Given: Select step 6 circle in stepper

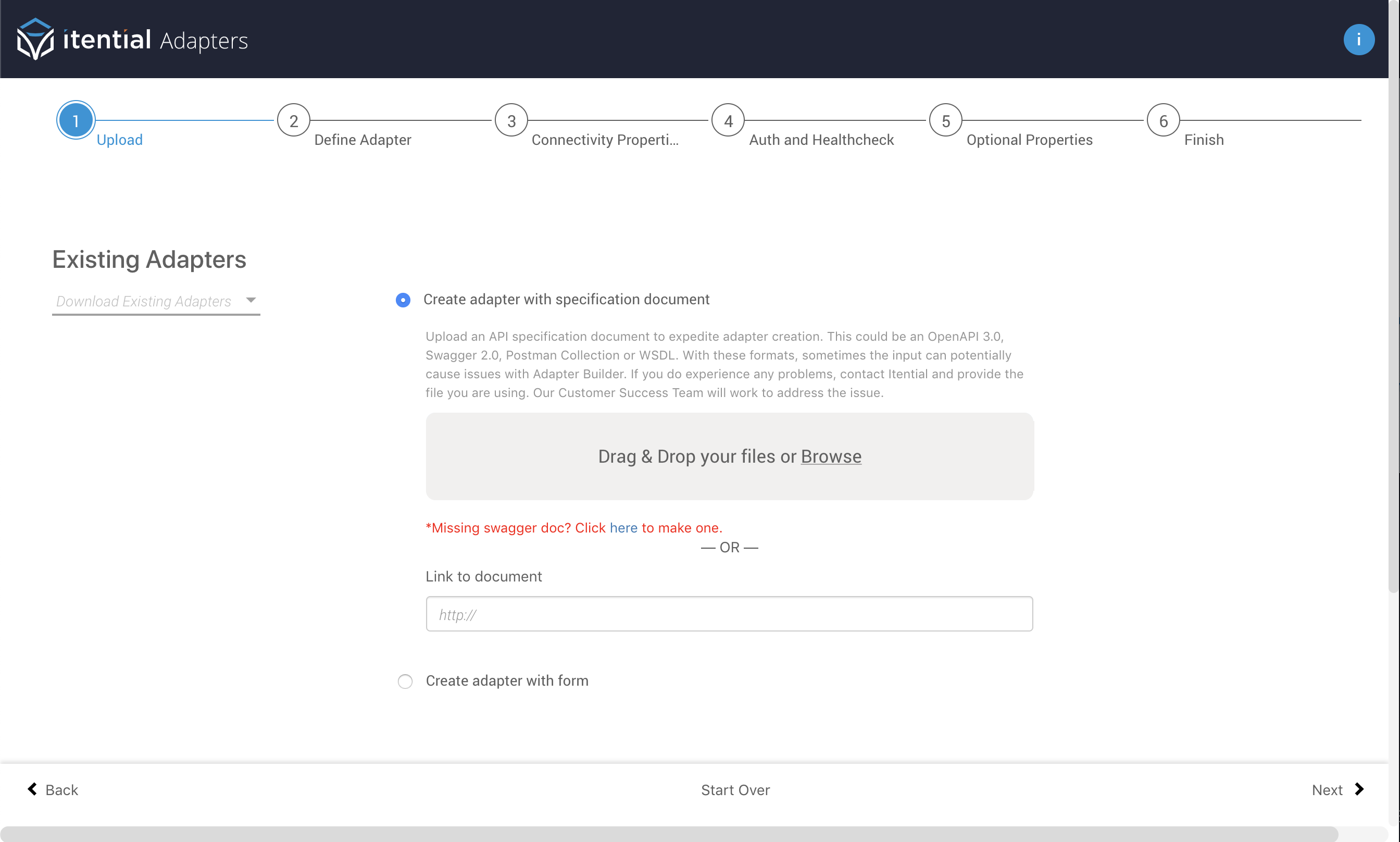Looking at the screenshot, I should (x=1164, y=120).
